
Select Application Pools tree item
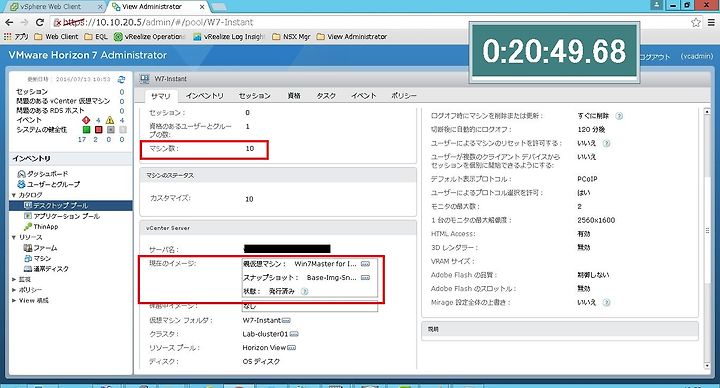pos(62,216)
